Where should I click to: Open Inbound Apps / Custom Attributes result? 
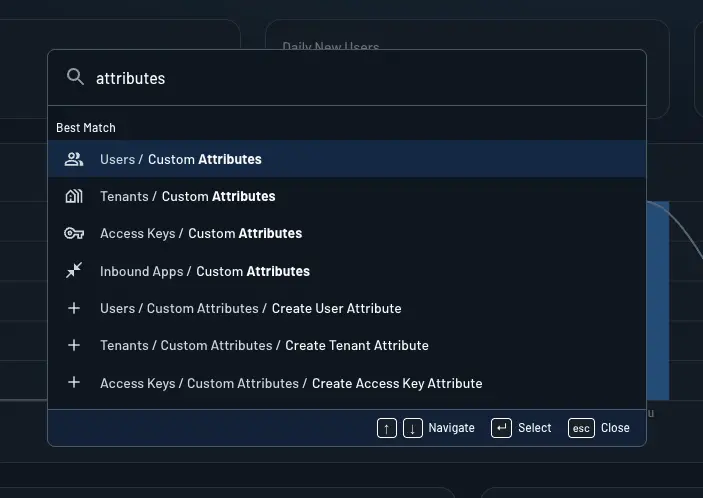click(347, 271)
